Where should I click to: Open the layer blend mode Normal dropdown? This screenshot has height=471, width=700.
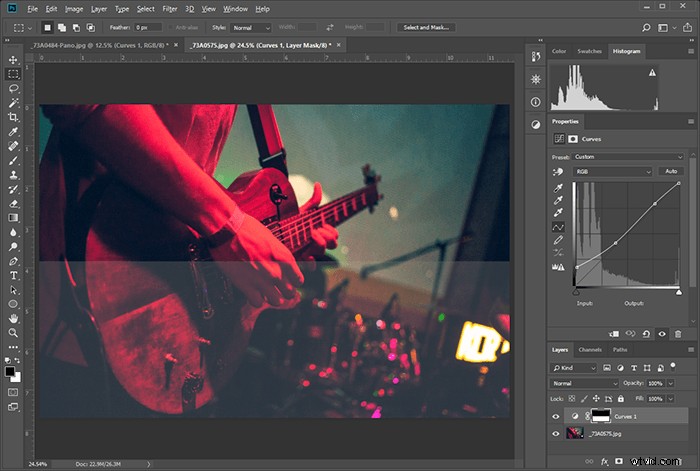(583, 383)
